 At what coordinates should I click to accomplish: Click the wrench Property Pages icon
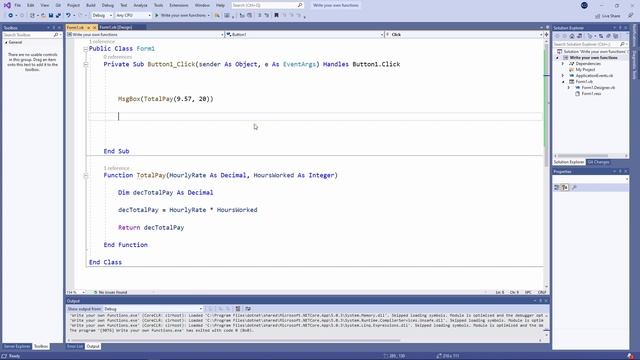click(x=574, y=187)
